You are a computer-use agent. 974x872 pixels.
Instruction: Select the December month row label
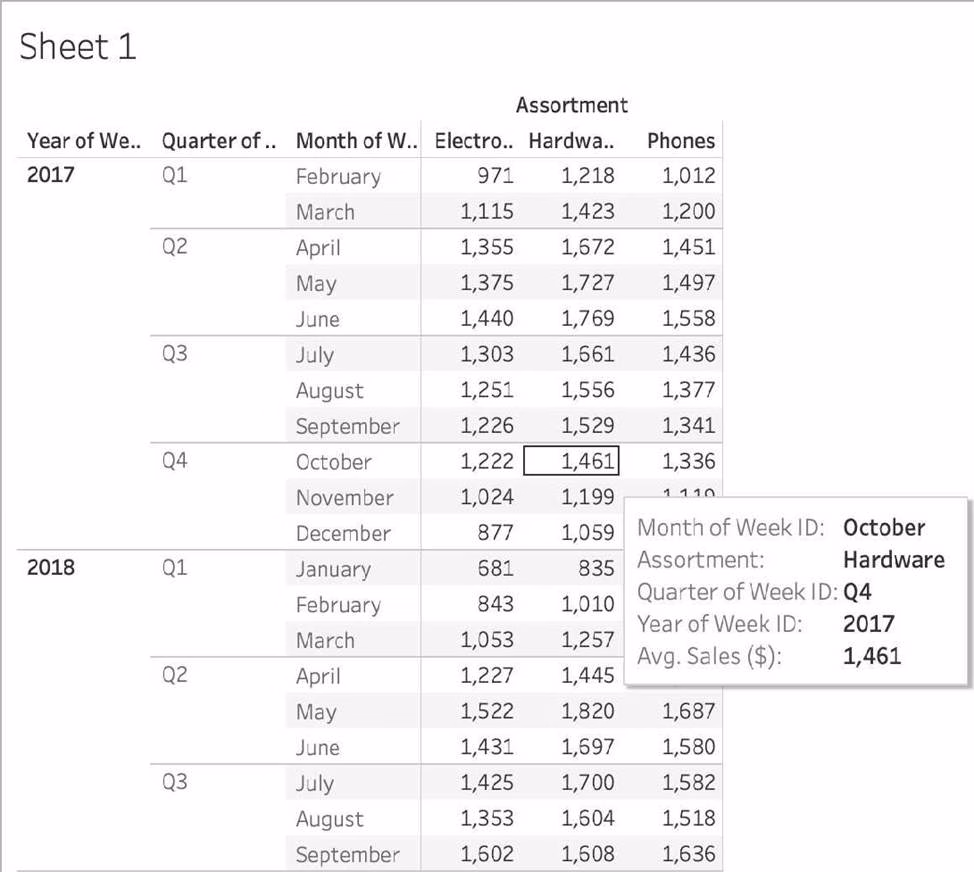343,533
